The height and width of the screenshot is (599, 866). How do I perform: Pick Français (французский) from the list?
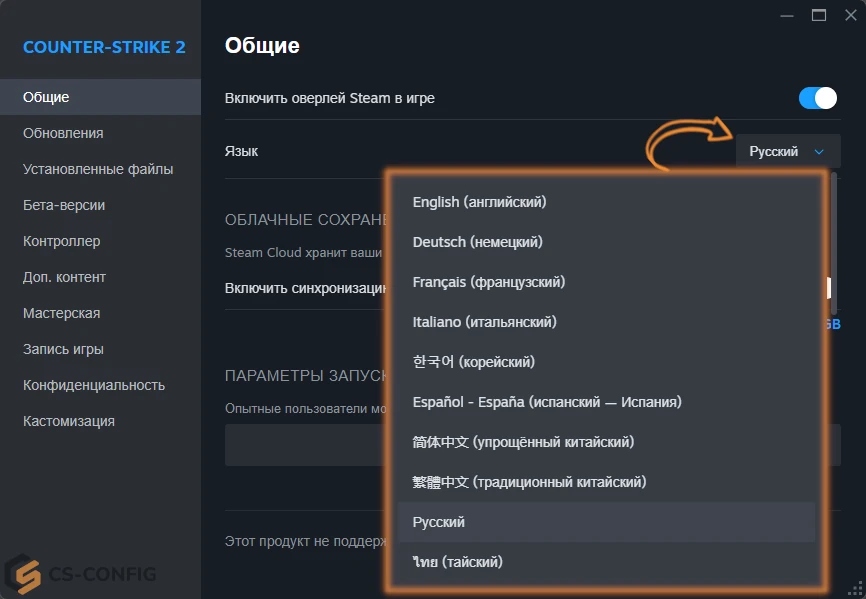[x=488, y=281]
